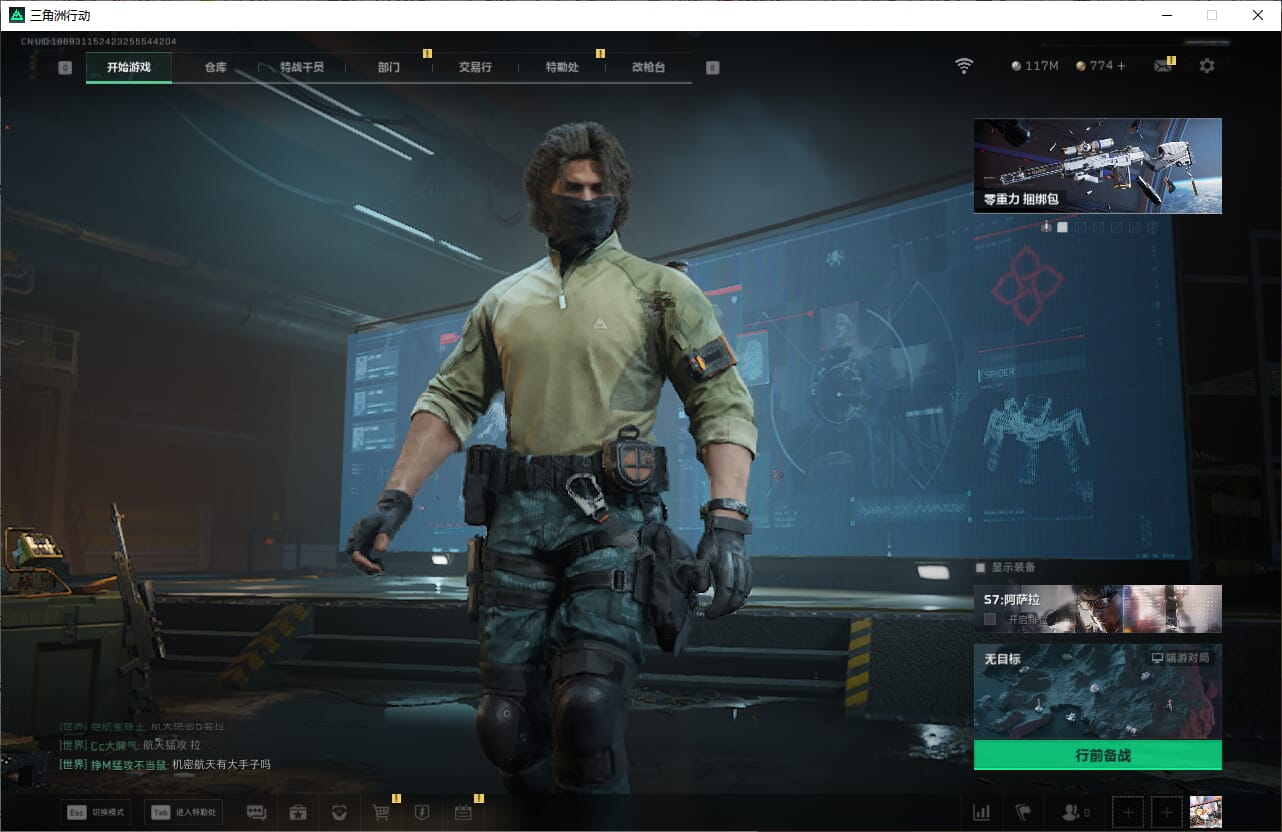Image resolution: width=1282 pixels, height=832 pixels.
Task: Open the shopping cart store icon
Action: coord(380,812)
